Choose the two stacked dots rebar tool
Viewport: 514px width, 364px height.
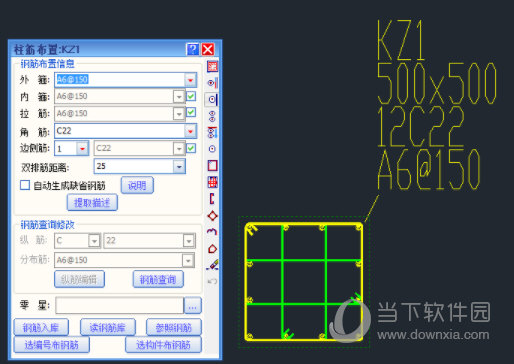[x=212, y=116]
